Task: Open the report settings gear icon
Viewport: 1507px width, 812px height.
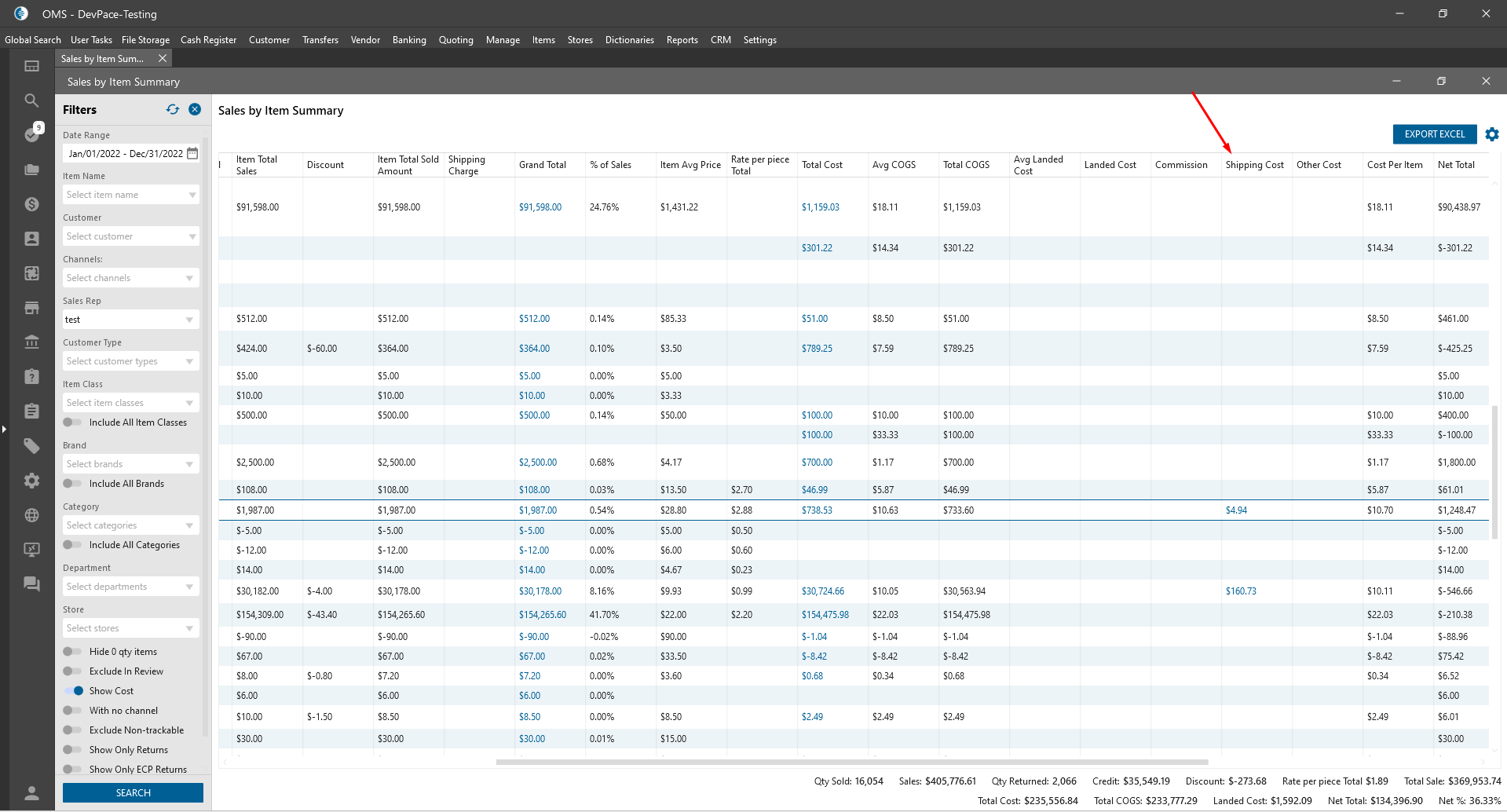Action: pyautogui.click(x=1492, y=134)
